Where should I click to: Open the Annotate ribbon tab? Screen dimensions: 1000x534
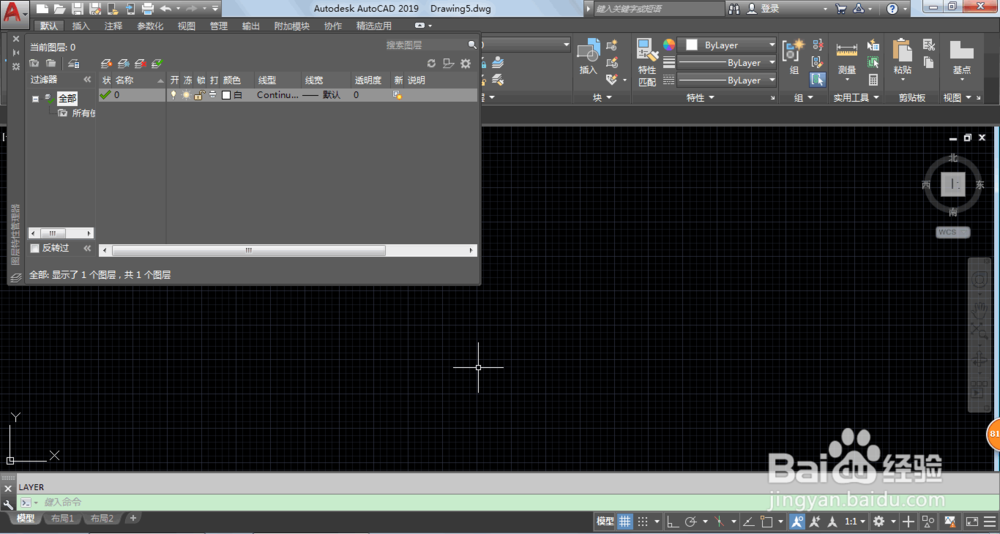point(114,26)
